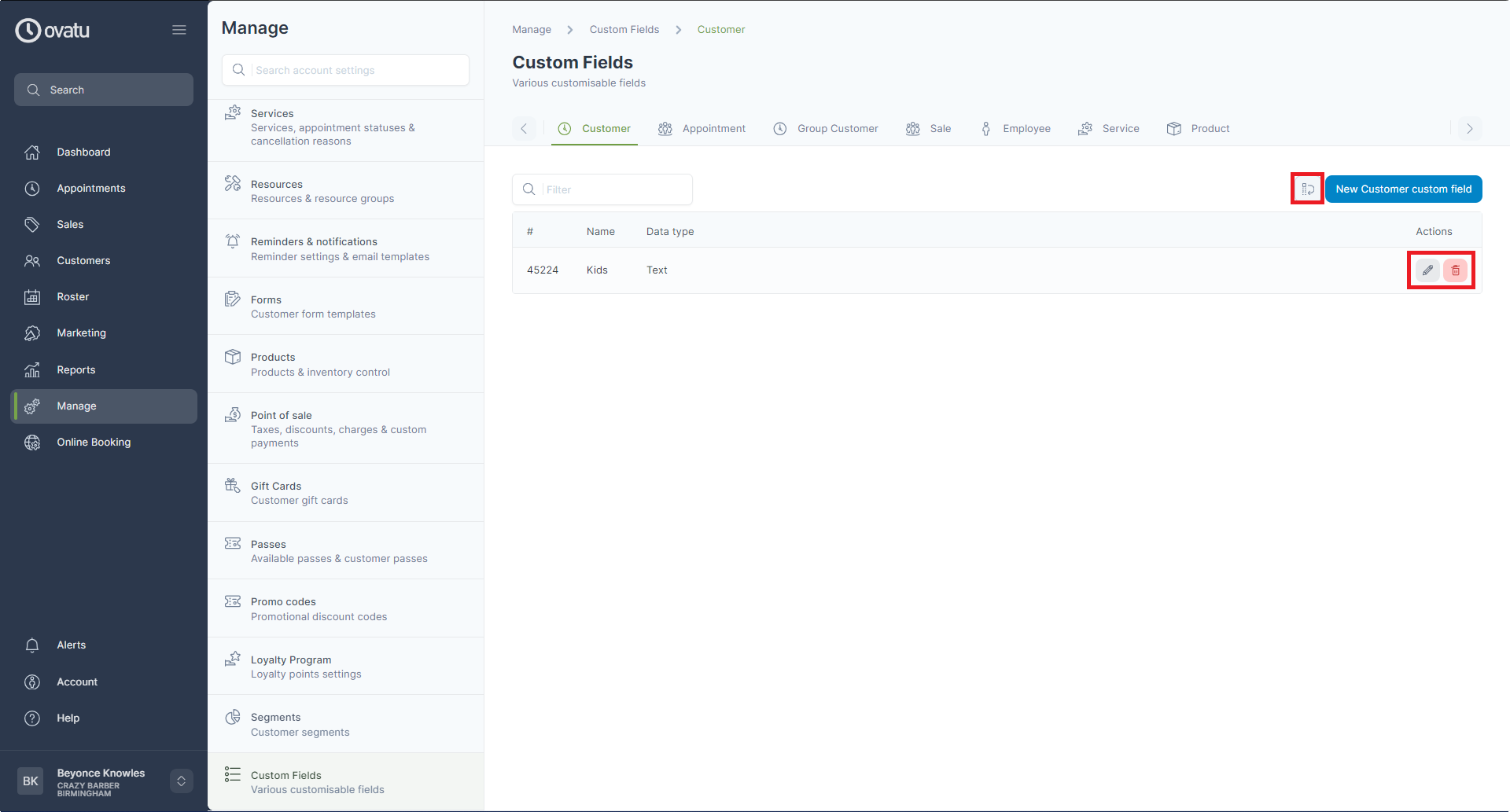
Task: Switch to the Product tab
Action: (1199, 128)
